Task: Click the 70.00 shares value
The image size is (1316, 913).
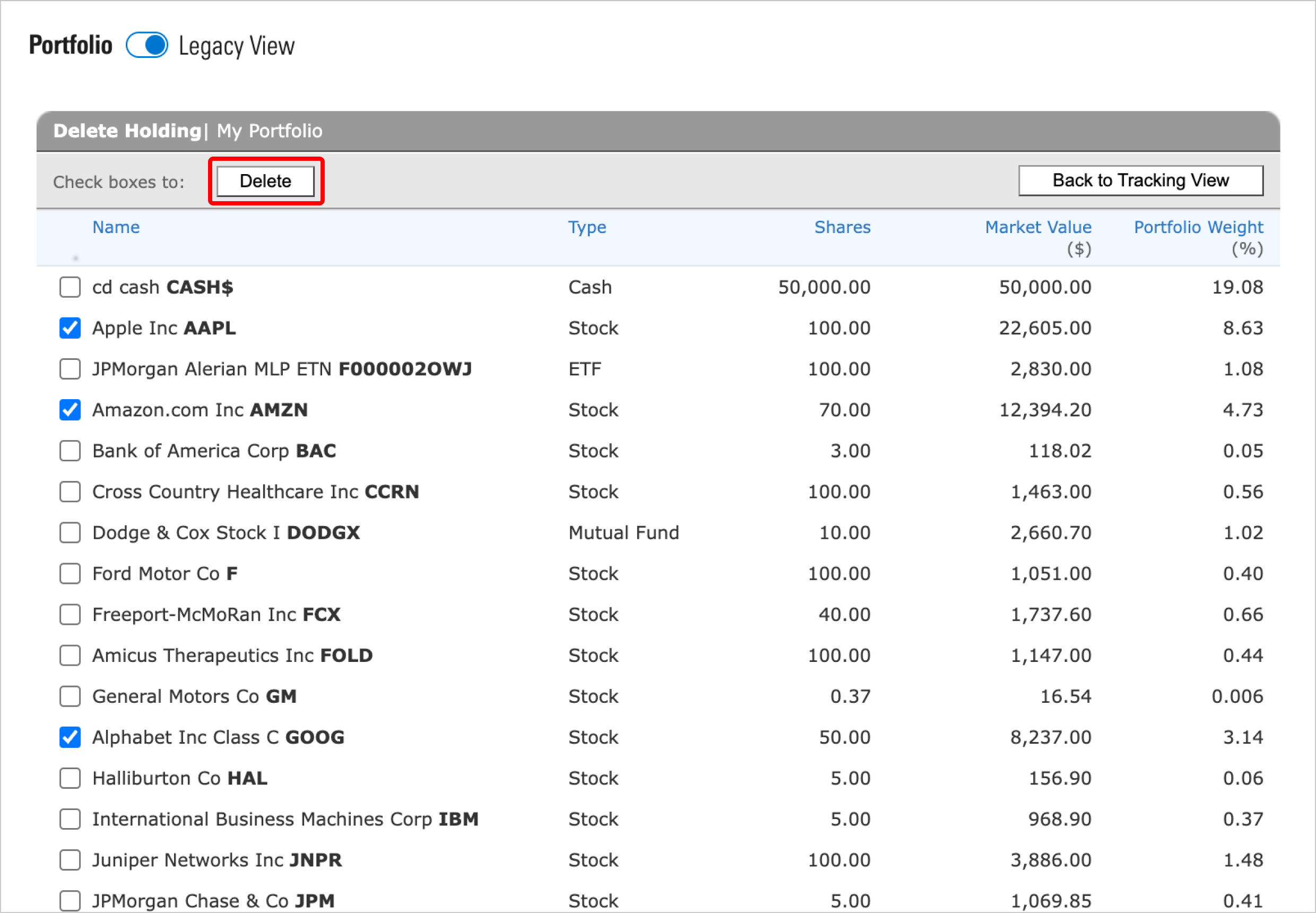Action: tap(844, 410)
